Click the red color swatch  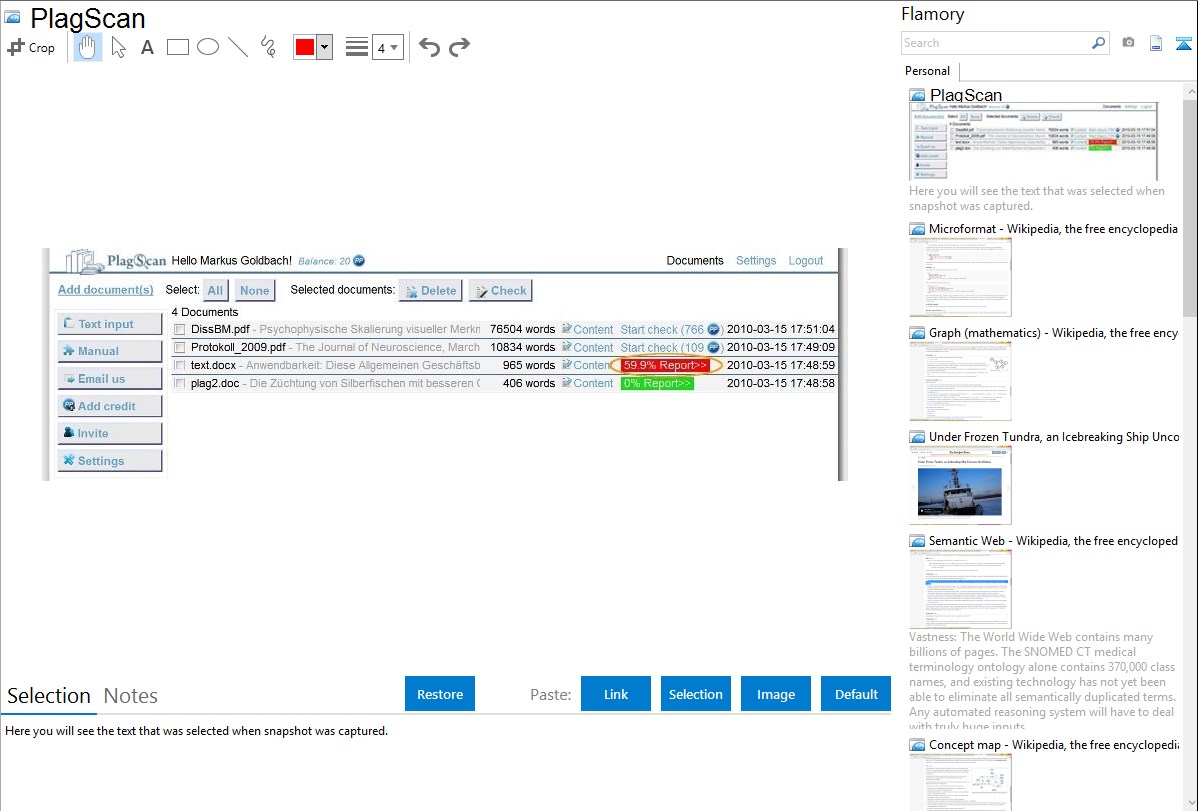pos(305,47)
